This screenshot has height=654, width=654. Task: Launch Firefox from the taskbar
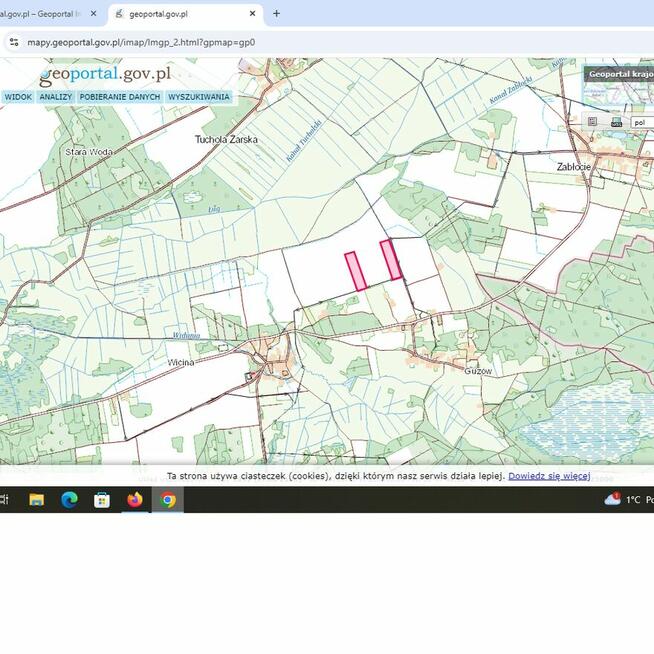click(x=135, y=500)
